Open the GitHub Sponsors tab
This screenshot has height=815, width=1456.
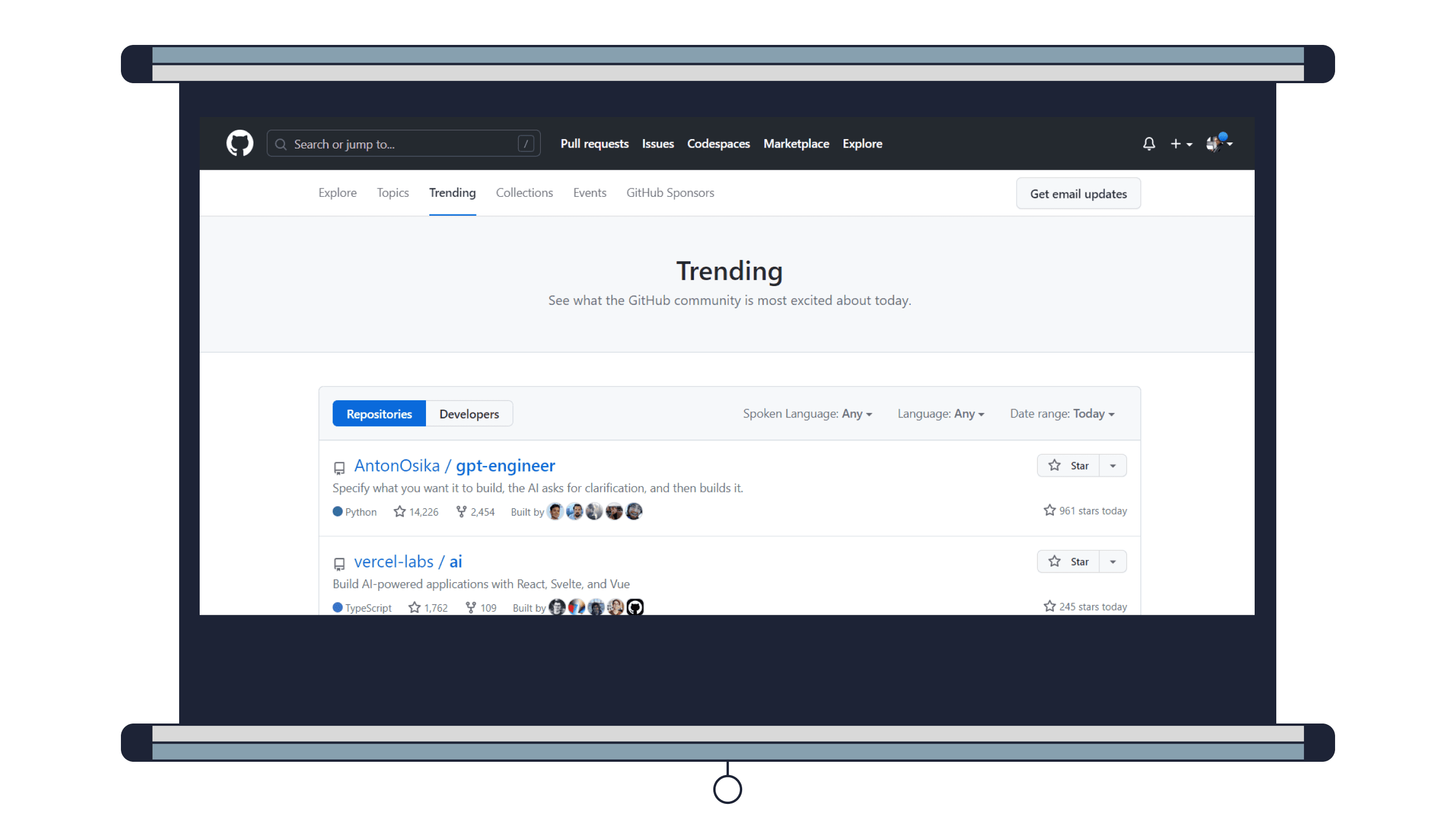[x=670, y=192]
